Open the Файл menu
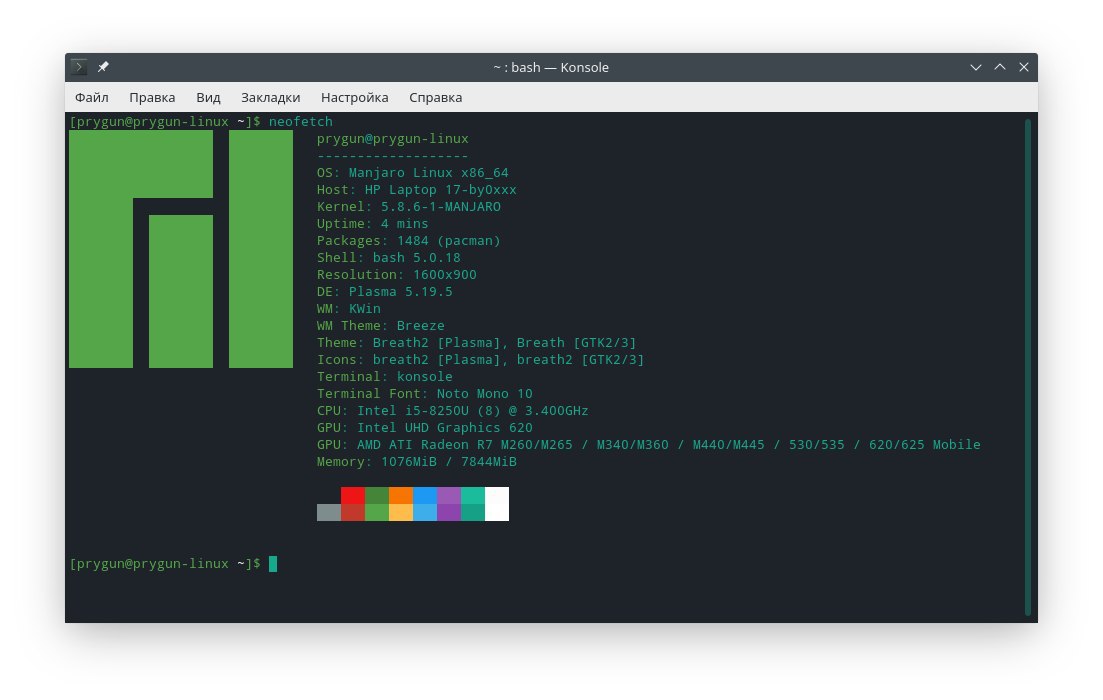Viewport: 1103px width, 700px height. tap(91, 97)
